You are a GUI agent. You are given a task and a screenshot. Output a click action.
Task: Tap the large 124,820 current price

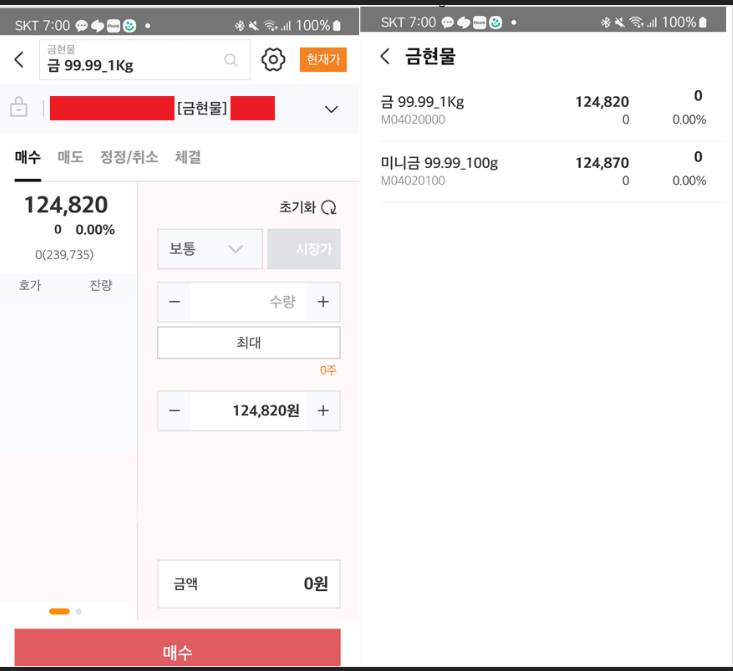pyautogui.click(x=66, y=205)
